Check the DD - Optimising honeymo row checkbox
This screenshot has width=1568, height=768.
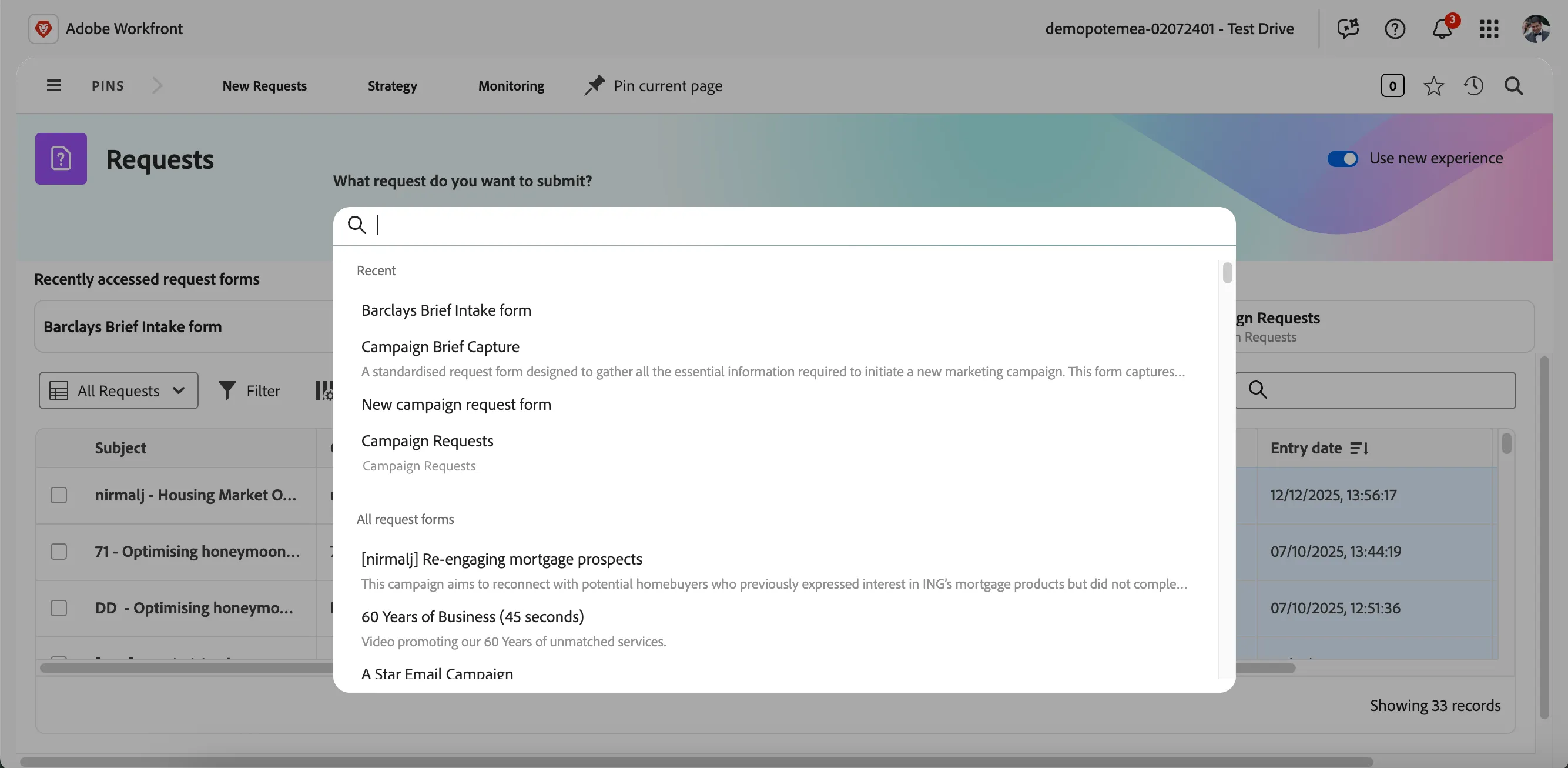[x=58, y=609]
